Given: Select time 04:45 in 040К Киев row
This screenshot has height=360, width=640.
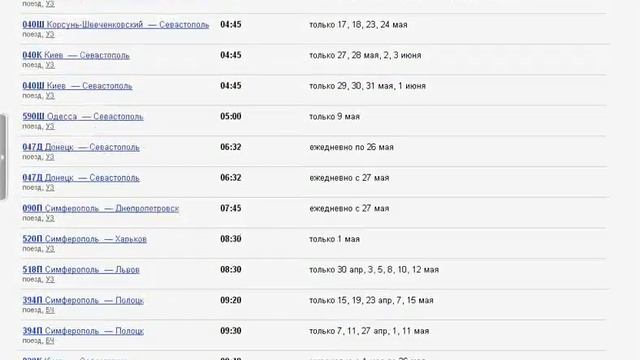Looking at the screenshot, I should tap(231, 55).
